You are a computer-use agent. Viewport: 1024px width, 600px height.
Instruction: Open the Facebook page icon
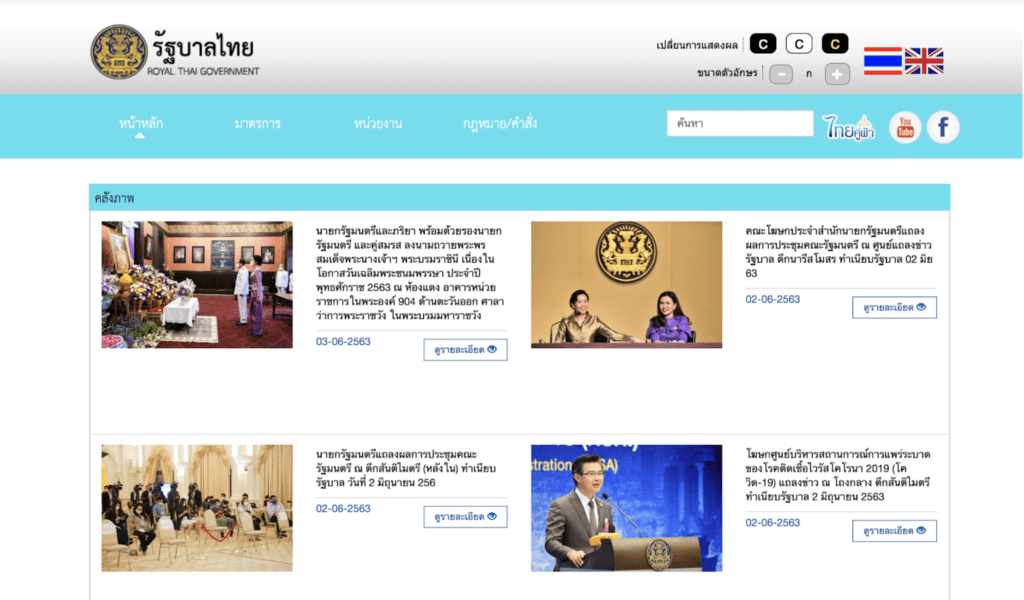942,127
